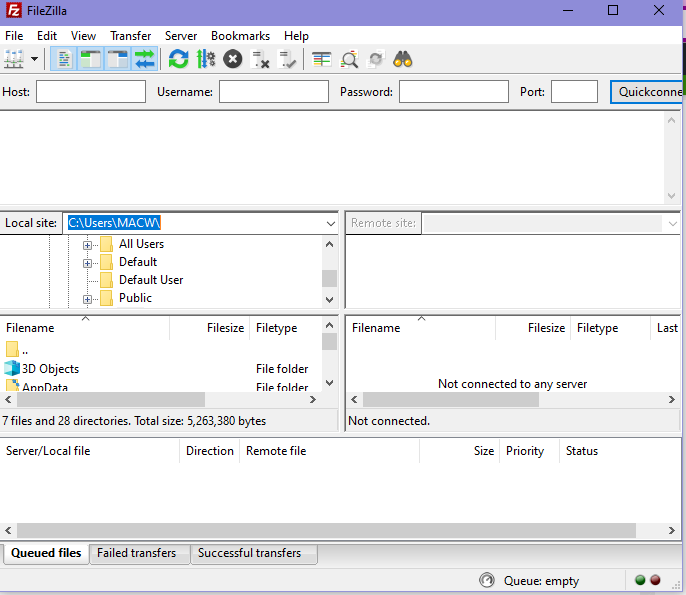Focus the Port input field
This screenshot has width=686, height=595.
pos(574,91)
